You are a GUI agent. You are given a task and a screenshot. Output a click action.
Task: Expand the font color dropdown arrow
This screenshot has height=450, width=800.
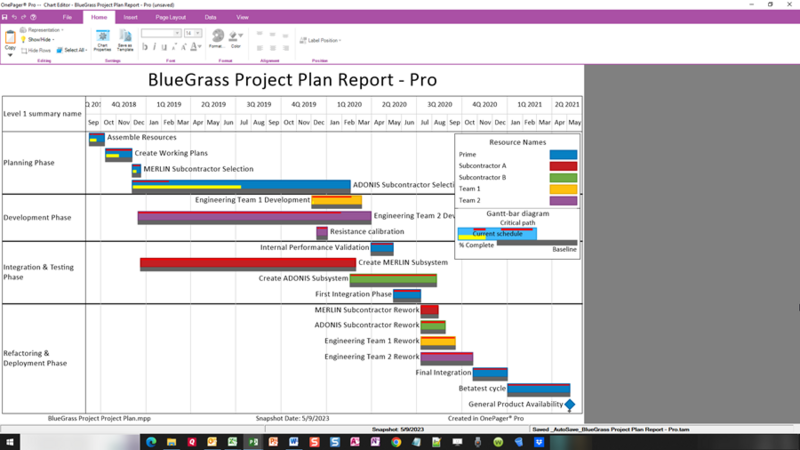tap(199, 47)
